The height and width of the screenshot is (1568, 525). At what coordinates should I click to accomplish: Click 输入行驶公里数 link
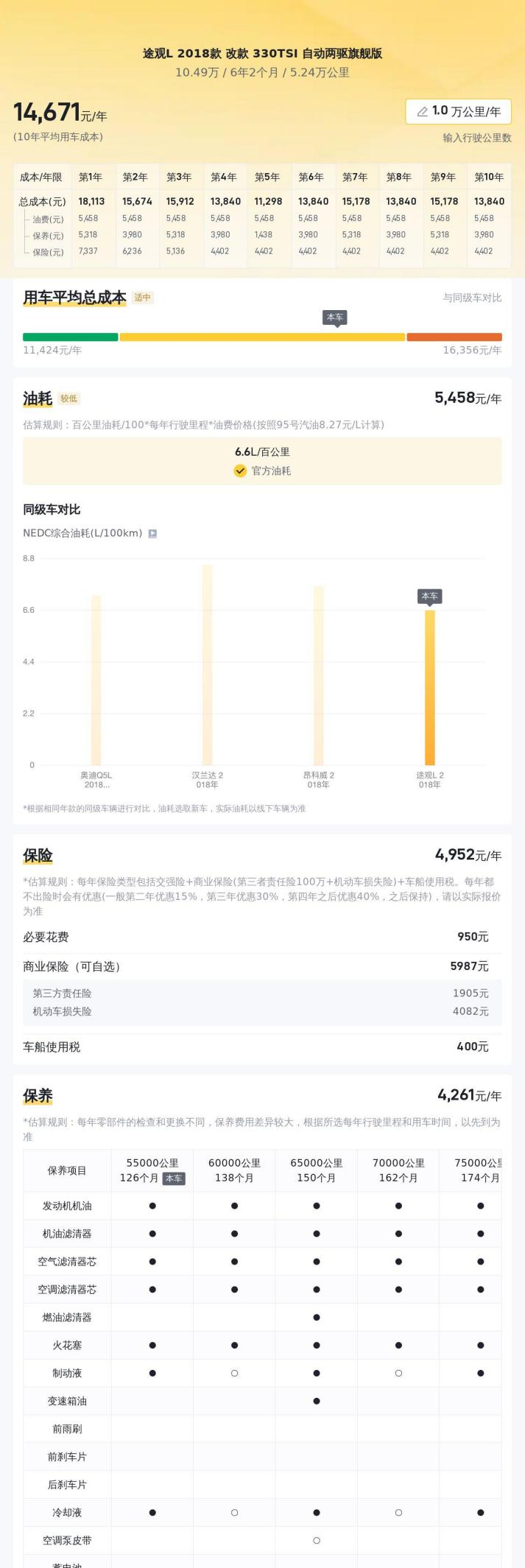point(477,138)
